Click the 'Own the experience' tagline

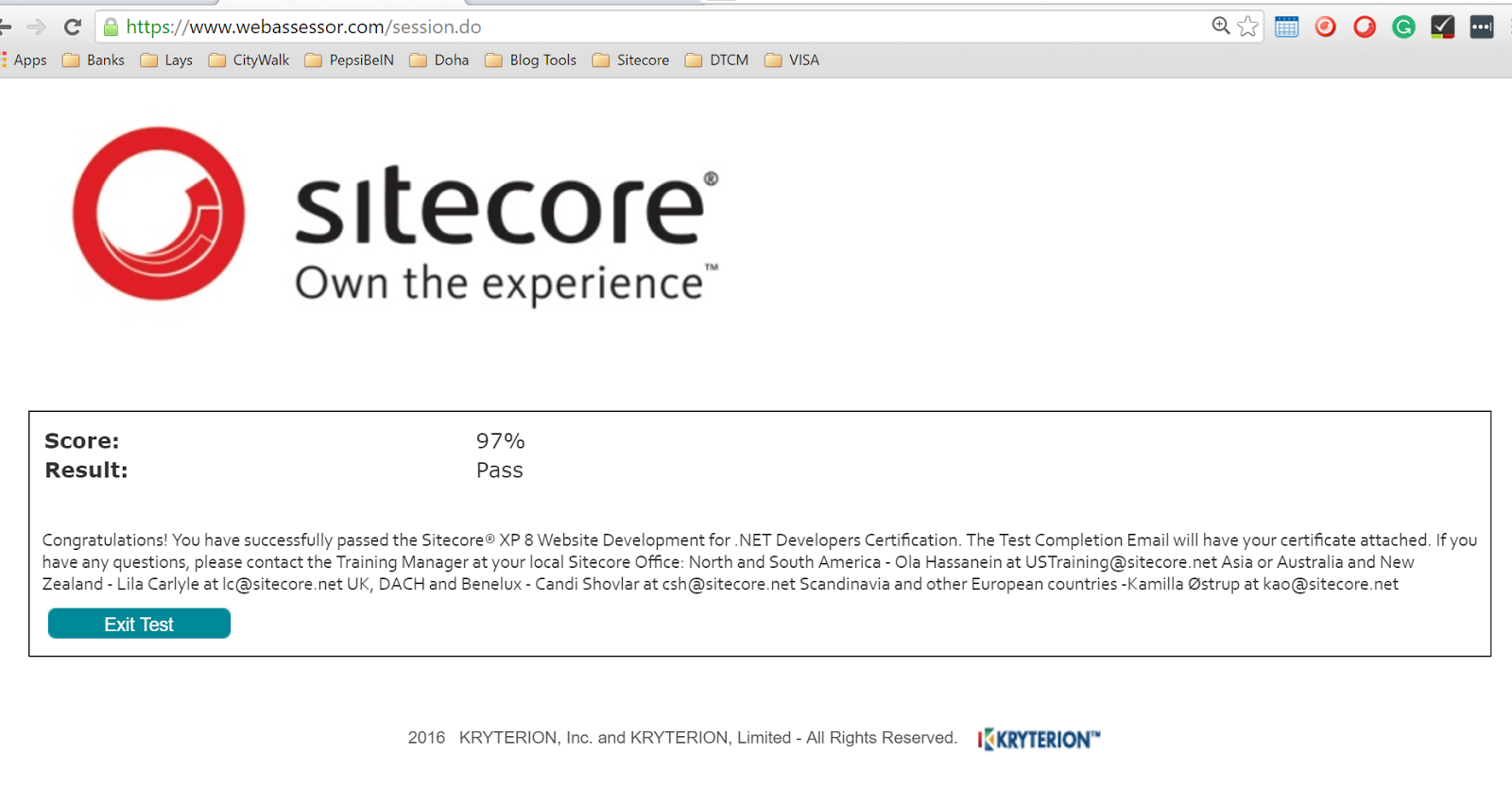coord(507,284)
